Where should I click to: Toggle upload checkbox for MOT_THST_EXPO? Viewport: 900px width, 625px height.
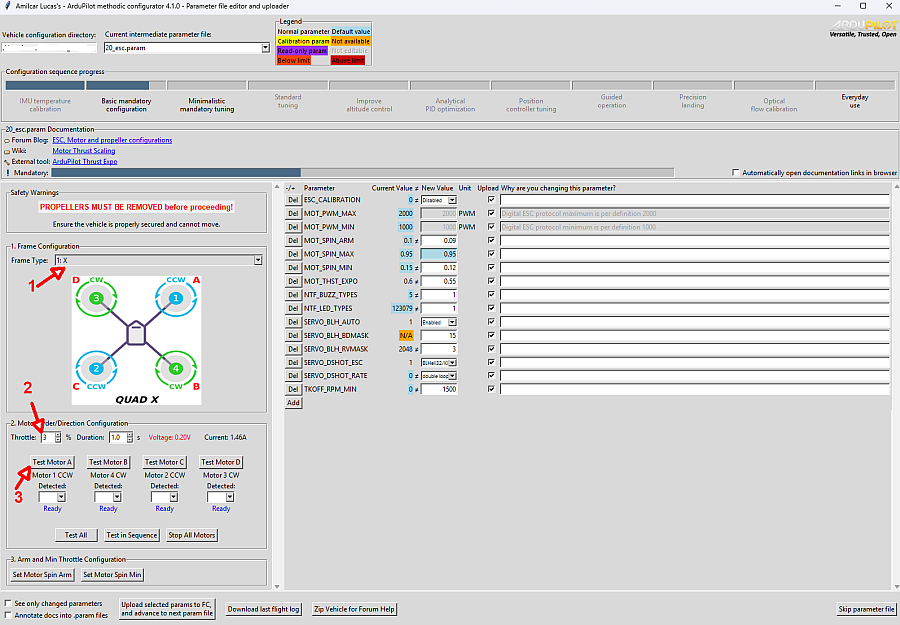[x=491, y=281]
